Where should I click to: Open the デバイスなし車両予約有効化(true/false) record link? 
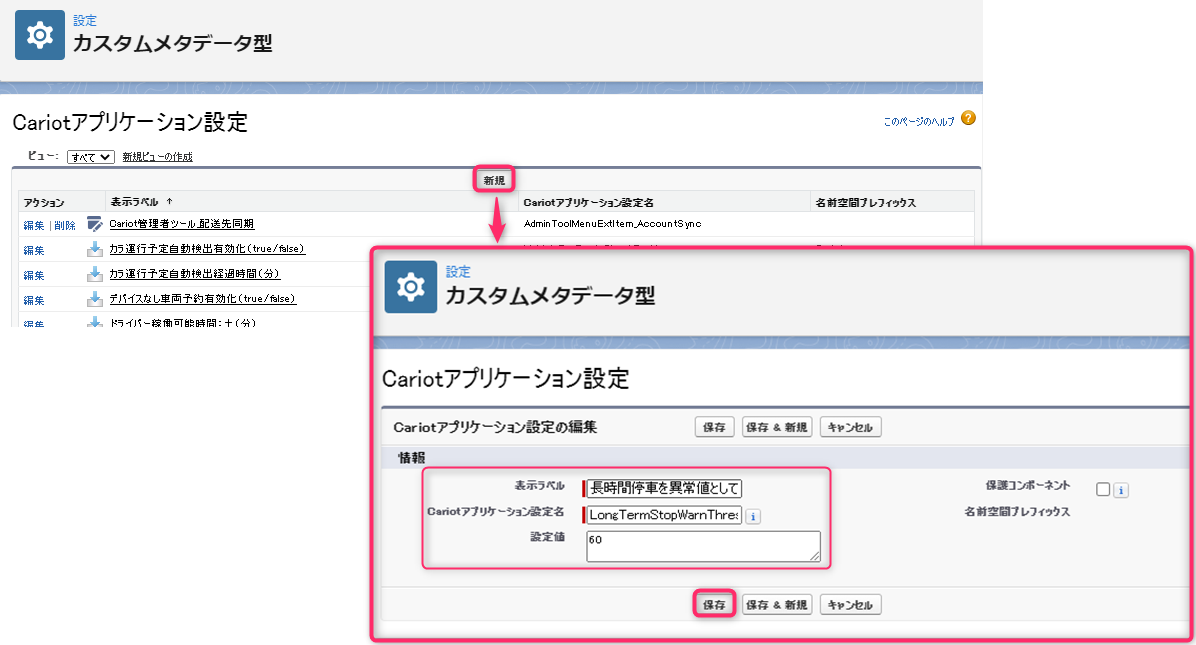click(203, 299)
